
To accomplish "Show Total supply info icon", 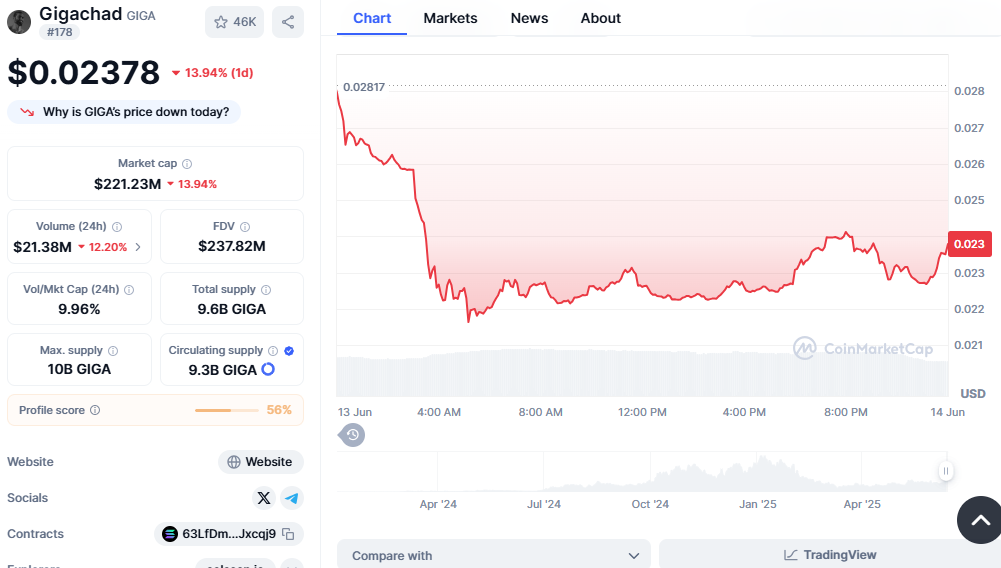I will [x=266, y=290].
